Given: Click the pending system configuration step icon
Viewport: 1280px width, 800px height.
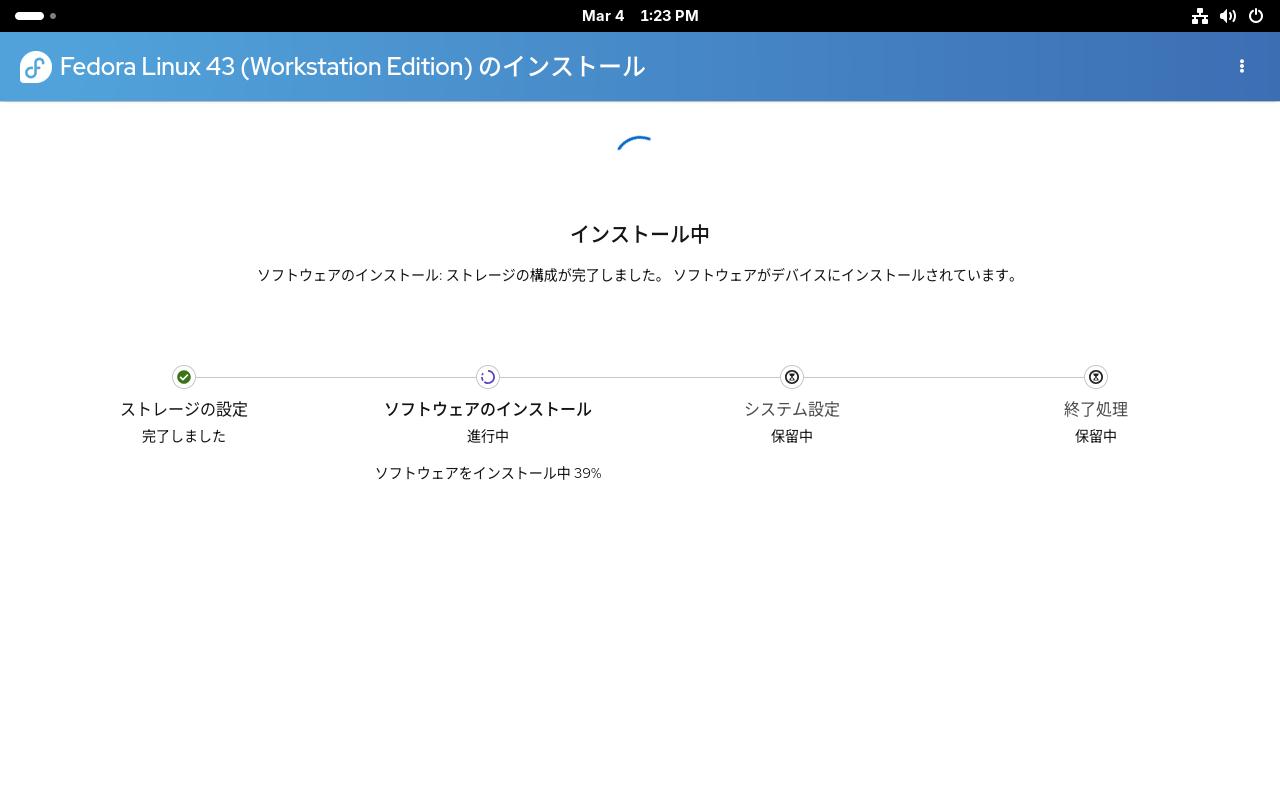Looking at the screenshot, I should [792, 377].
